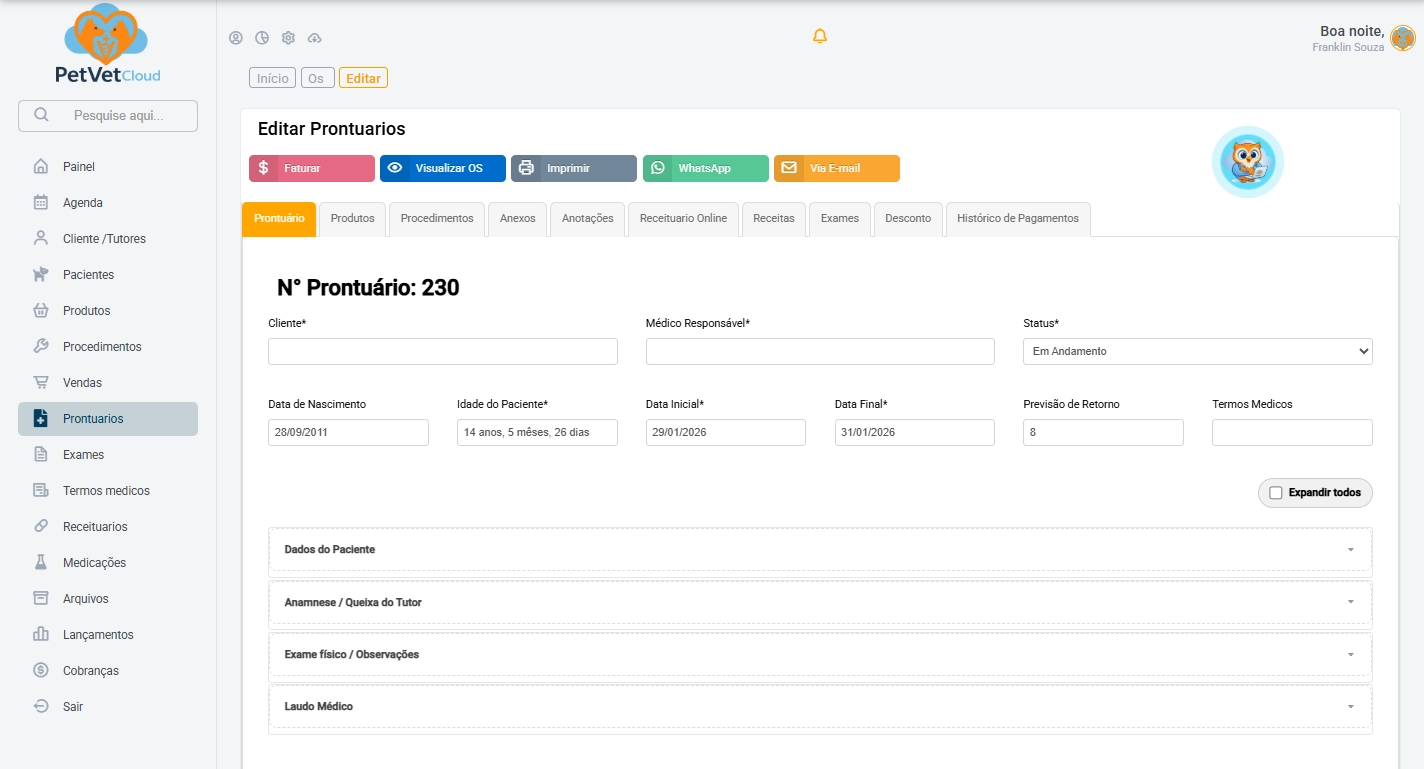Viewport: 1424px width, 769px height.
Task: Click the notification bell icon
Action: [820, 37]
